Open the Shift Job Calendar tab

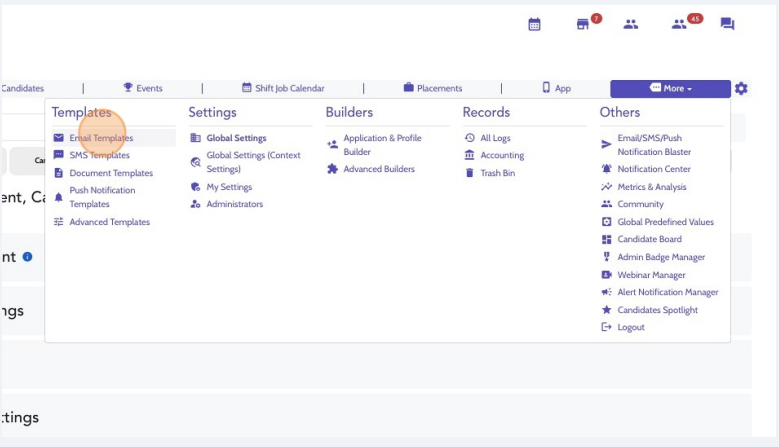(x=283, y=88)
